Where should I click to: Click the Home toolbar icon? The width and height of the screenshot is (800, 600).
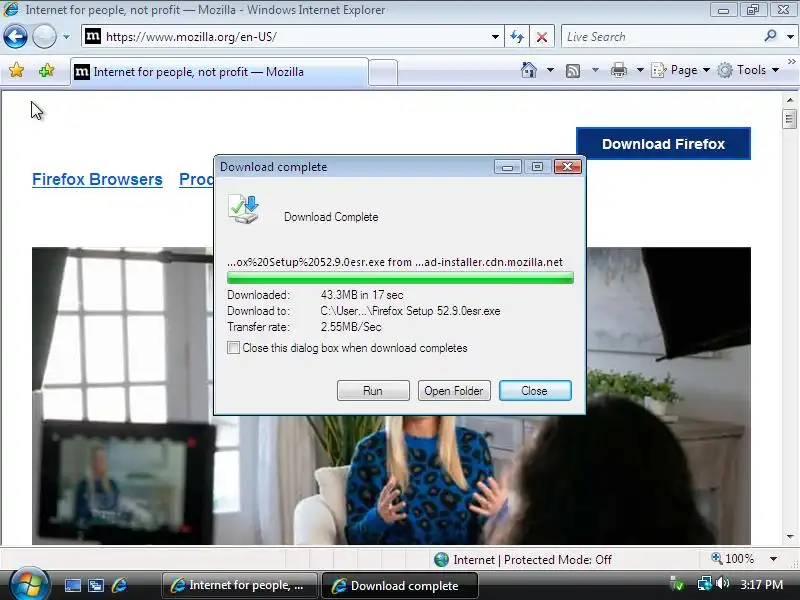point(529,70)
